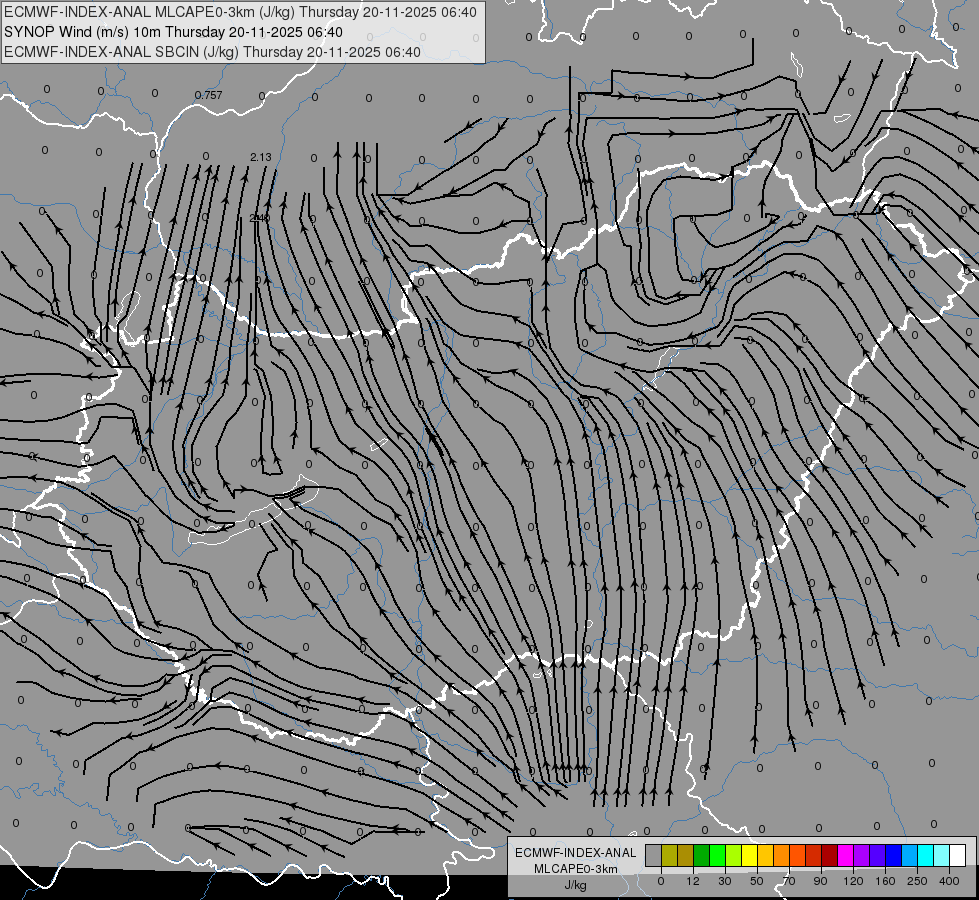Click the '400' tick label in the legend
Viewport: 979px width, 900px height.
949,881
